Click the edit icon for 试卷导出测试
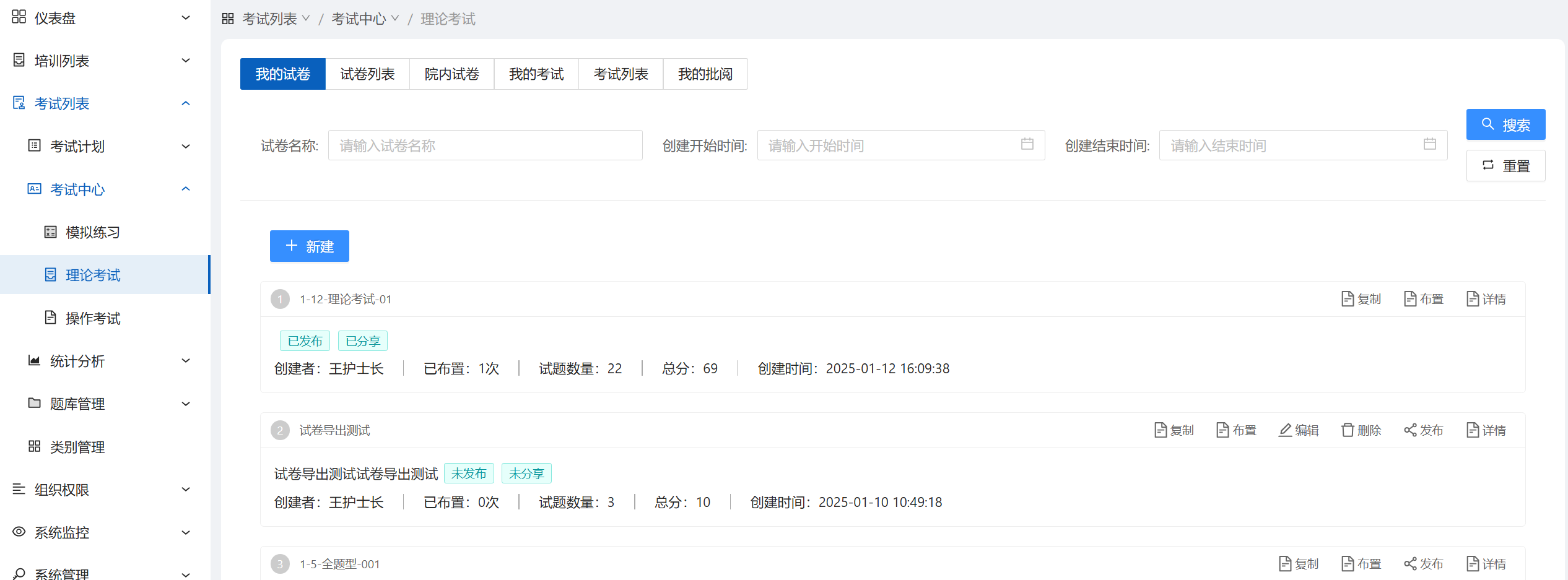The image size is (1568, 580). click(x=1286, y=430)
